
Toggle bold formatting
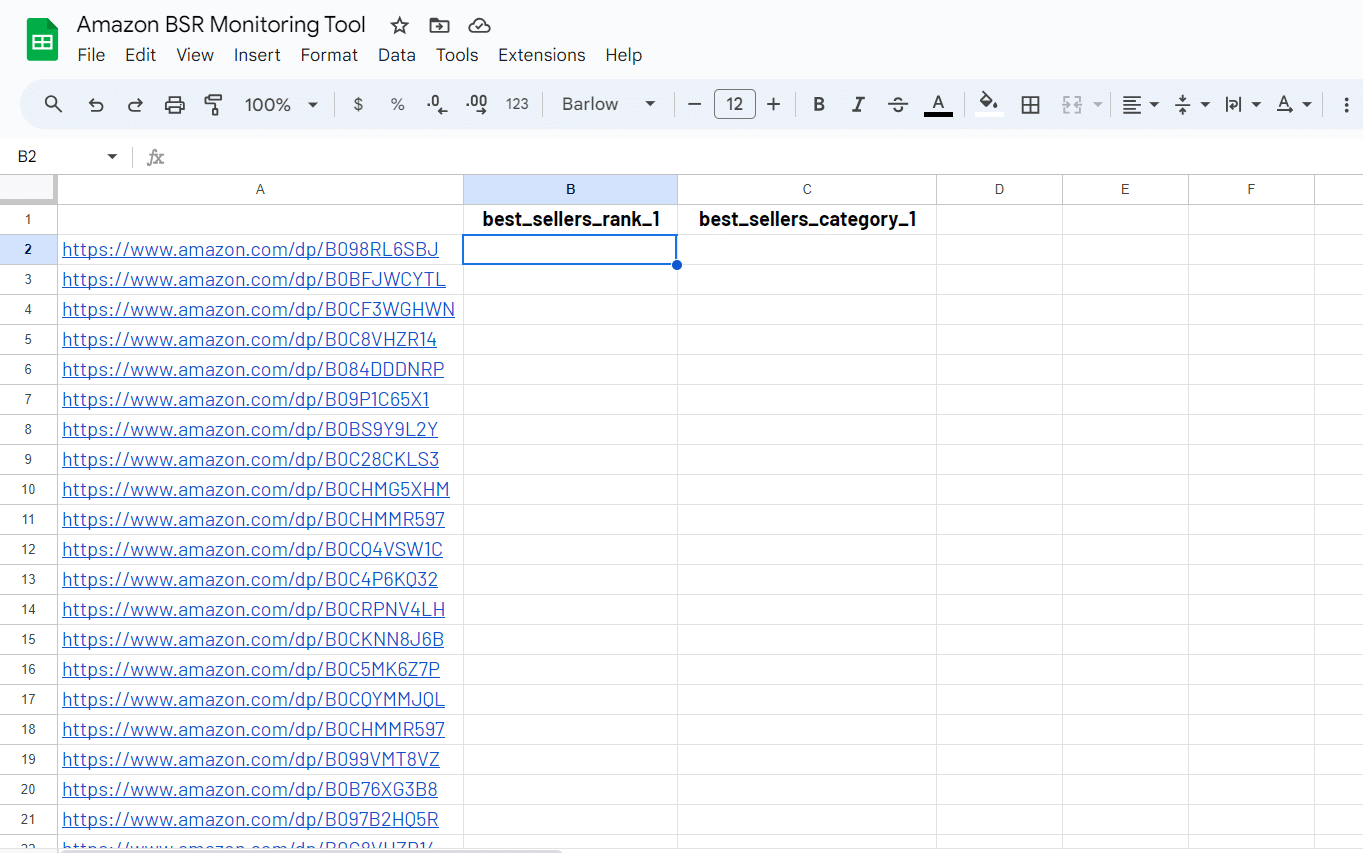(819, 104)
